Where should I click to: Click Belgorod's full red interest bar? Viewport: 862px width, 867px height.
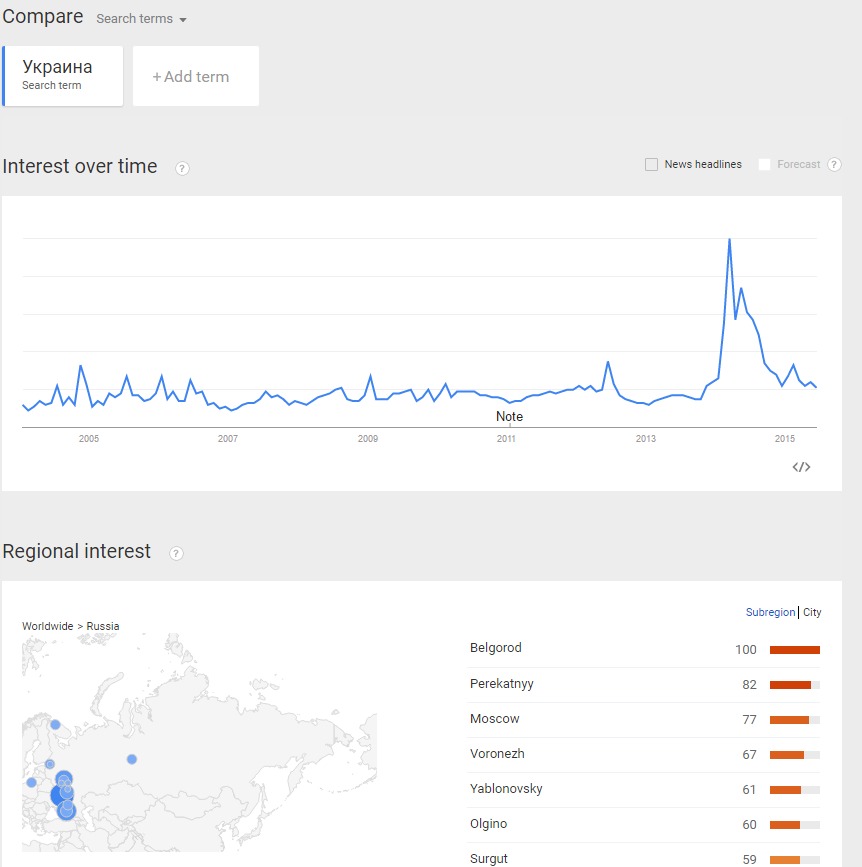[x=794, y=650]
